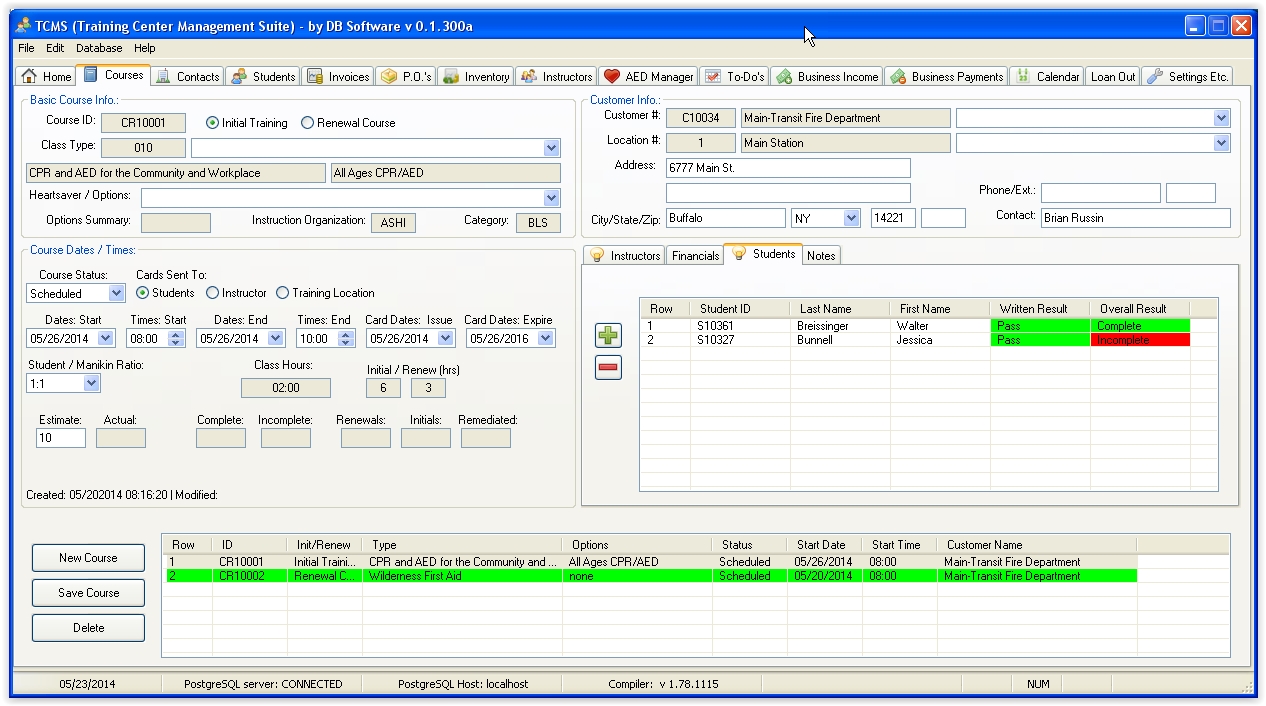The image size is (1266, 706).
Task: Select Instructor for Cards Sent To
Action: (213, 293)
